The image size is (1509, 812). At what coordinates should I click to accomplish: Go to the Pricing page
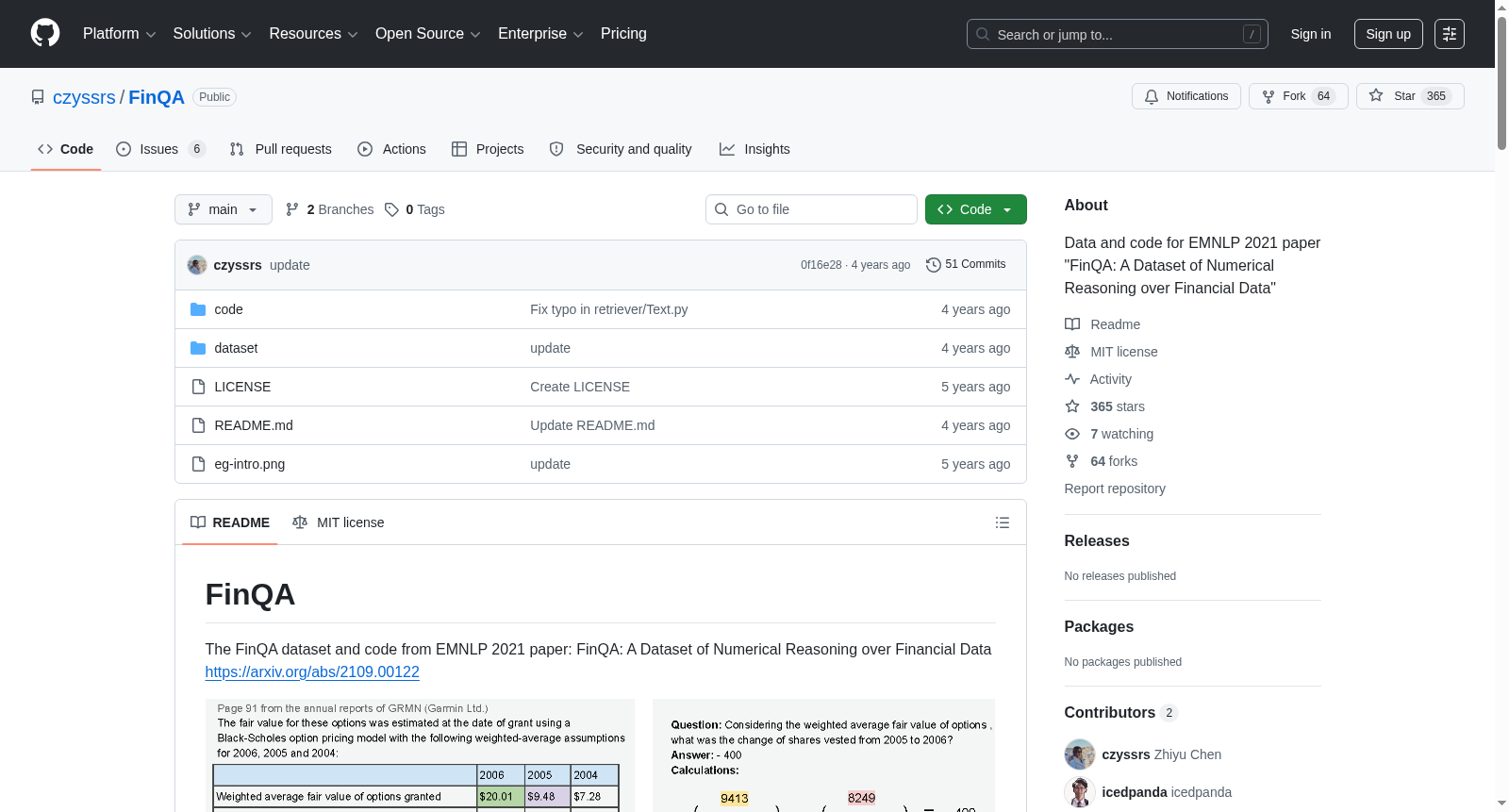tap(623, 34)
